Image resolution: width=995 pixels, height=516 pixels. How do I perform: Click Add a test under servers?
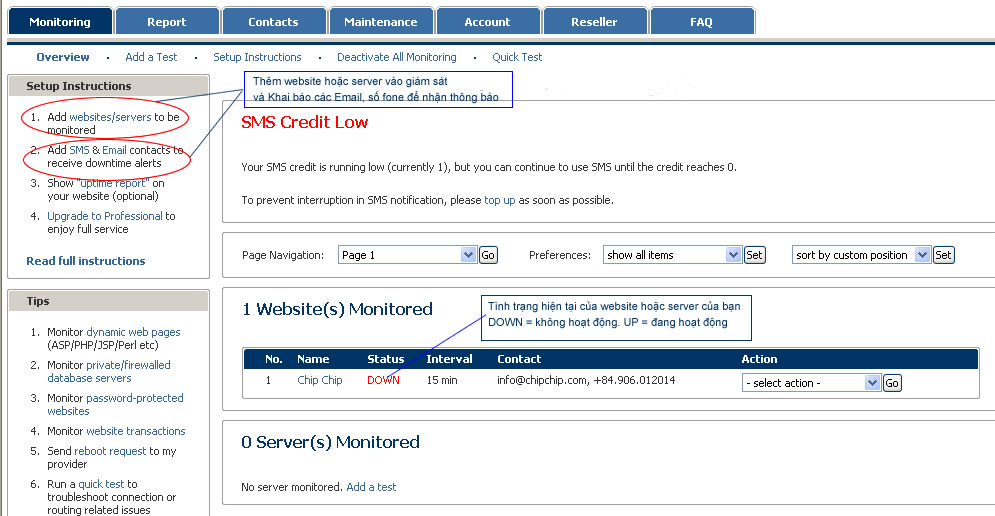(x=371, y=487)
